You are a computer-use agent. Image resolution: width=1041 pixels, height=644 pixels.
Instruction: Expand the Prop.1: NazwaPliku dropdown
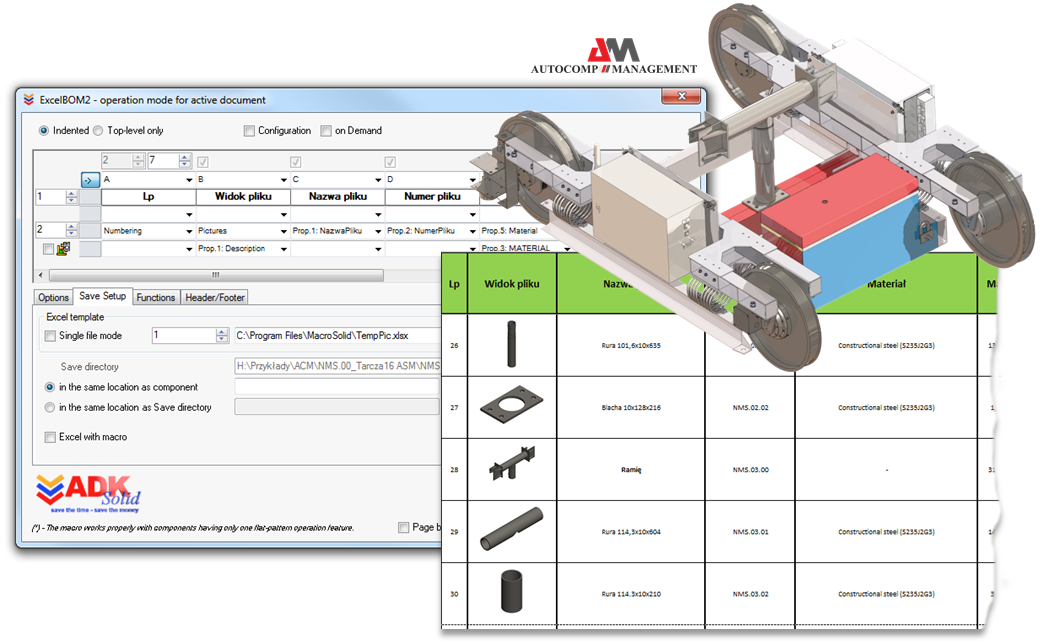378,232
